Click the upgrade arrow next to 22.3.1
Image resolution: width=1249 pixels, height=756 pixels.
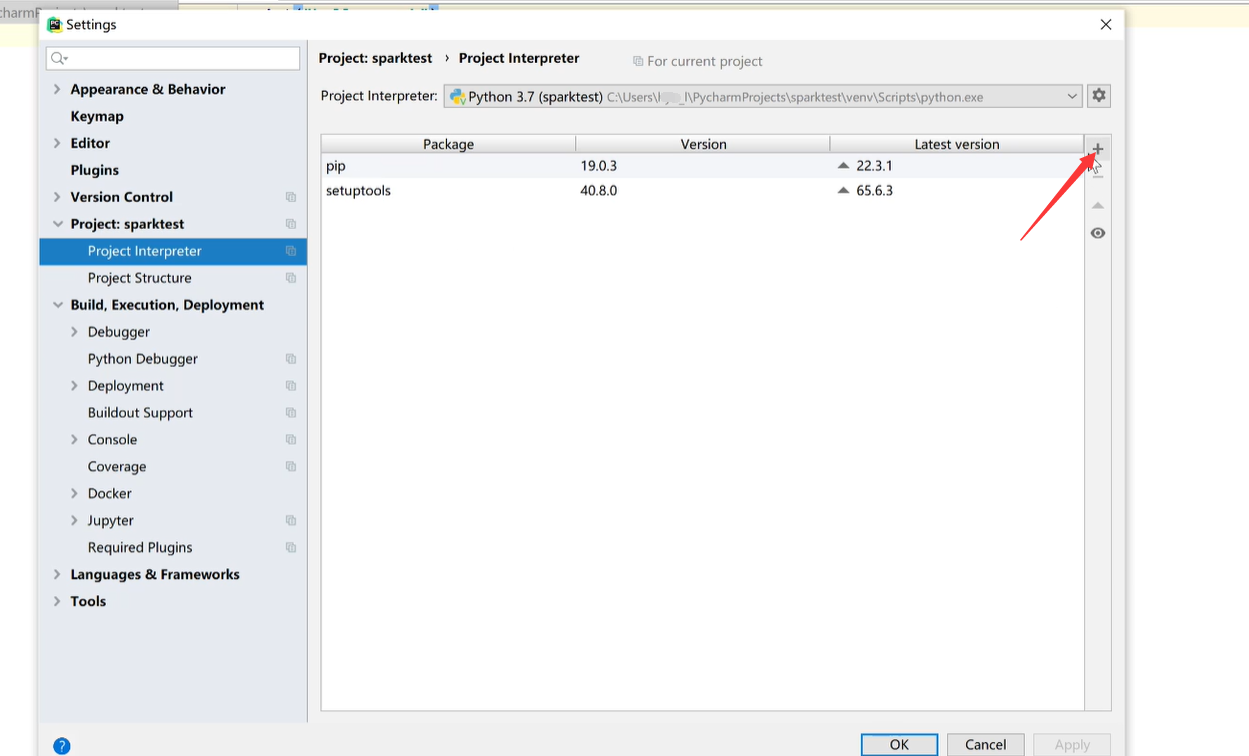click(x=844, y=166)
